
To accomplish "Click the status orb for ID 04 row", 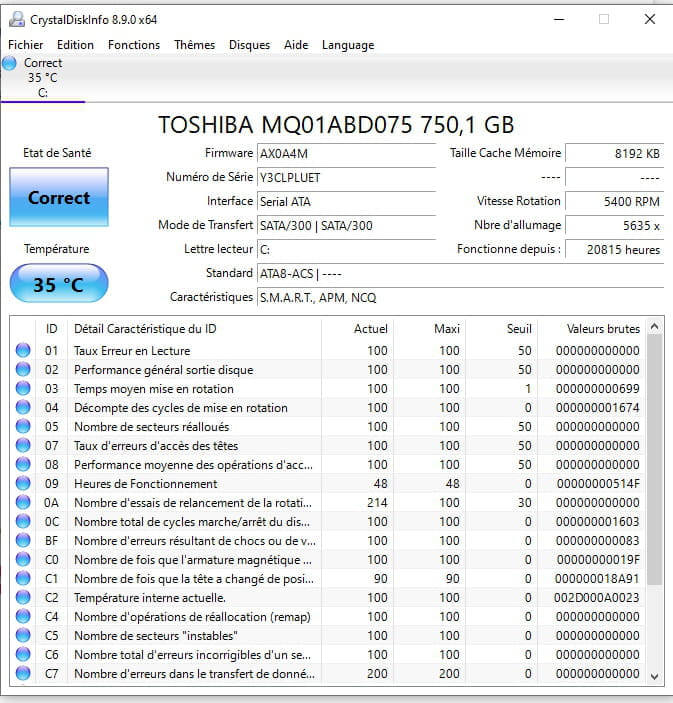I will click(x=23, y=407).
